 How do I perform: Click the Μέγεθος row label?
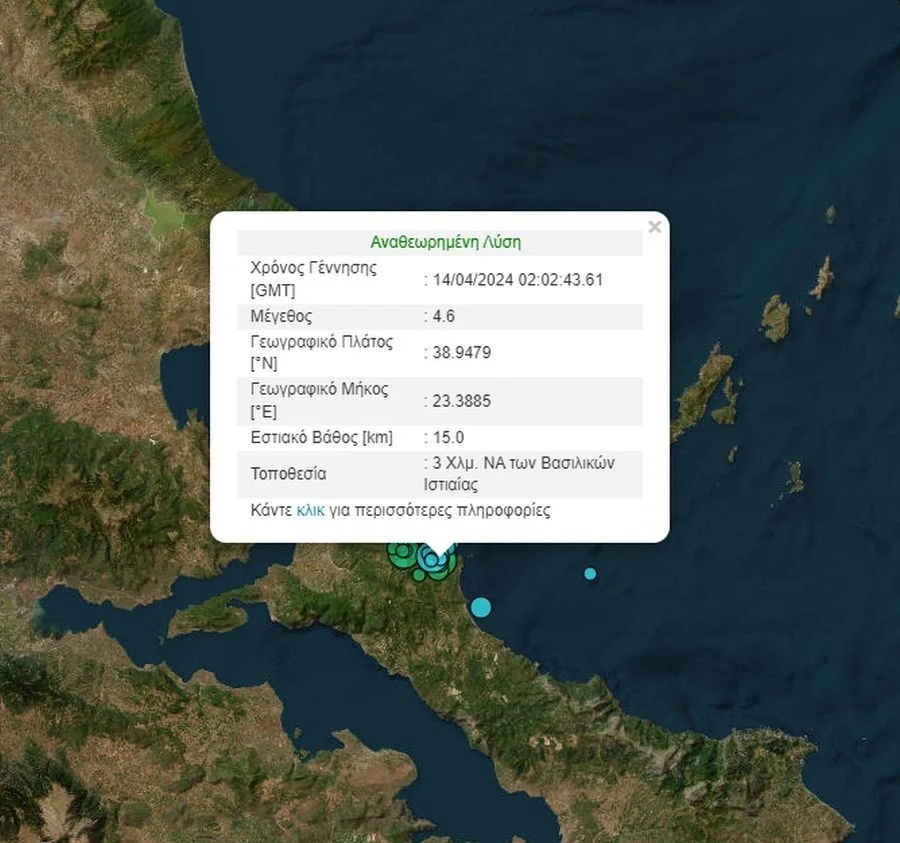point(281,317)
